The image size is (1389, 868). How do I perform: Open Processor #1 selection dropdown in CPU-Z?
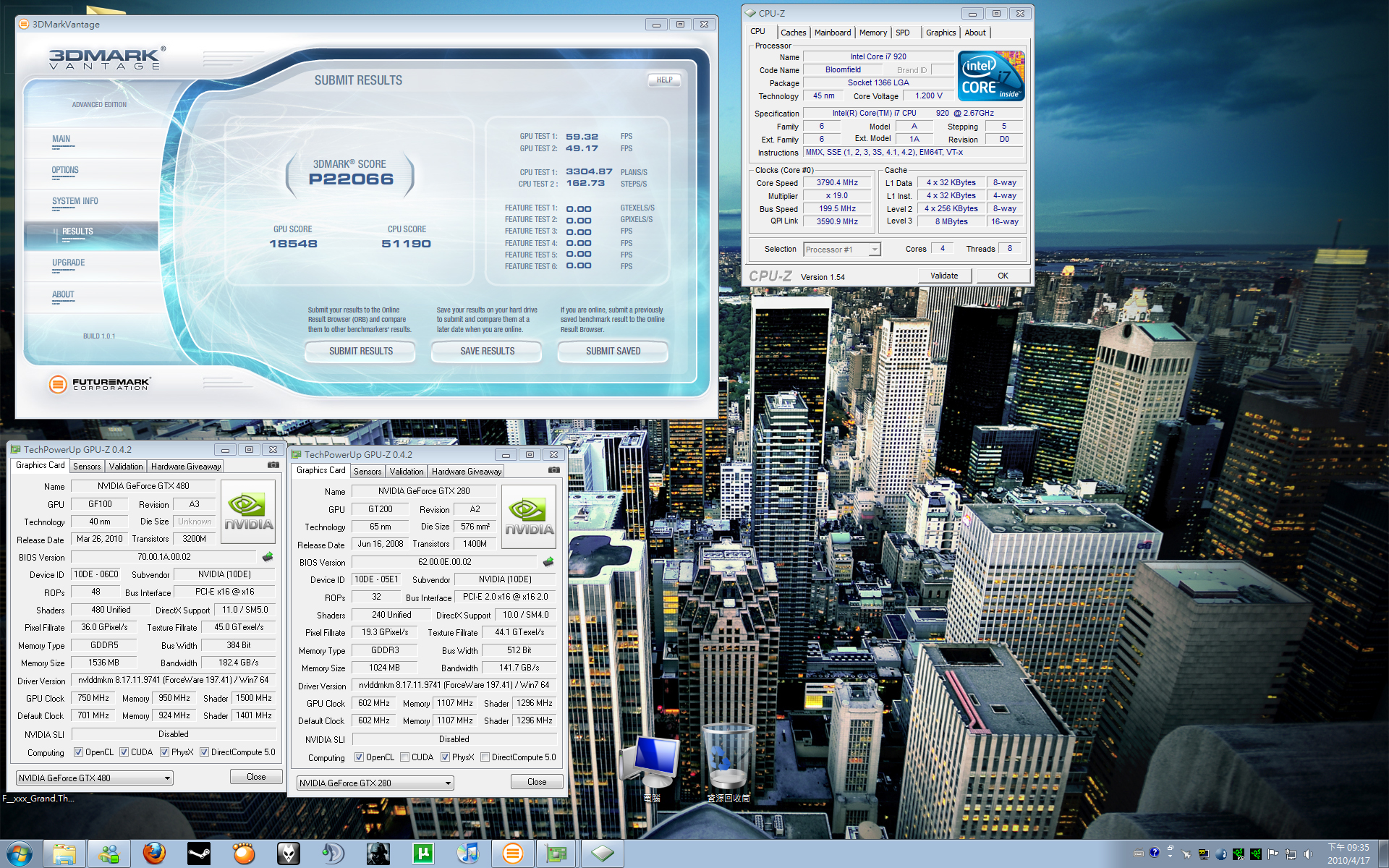pyautogui.click(x=842, y=250)
